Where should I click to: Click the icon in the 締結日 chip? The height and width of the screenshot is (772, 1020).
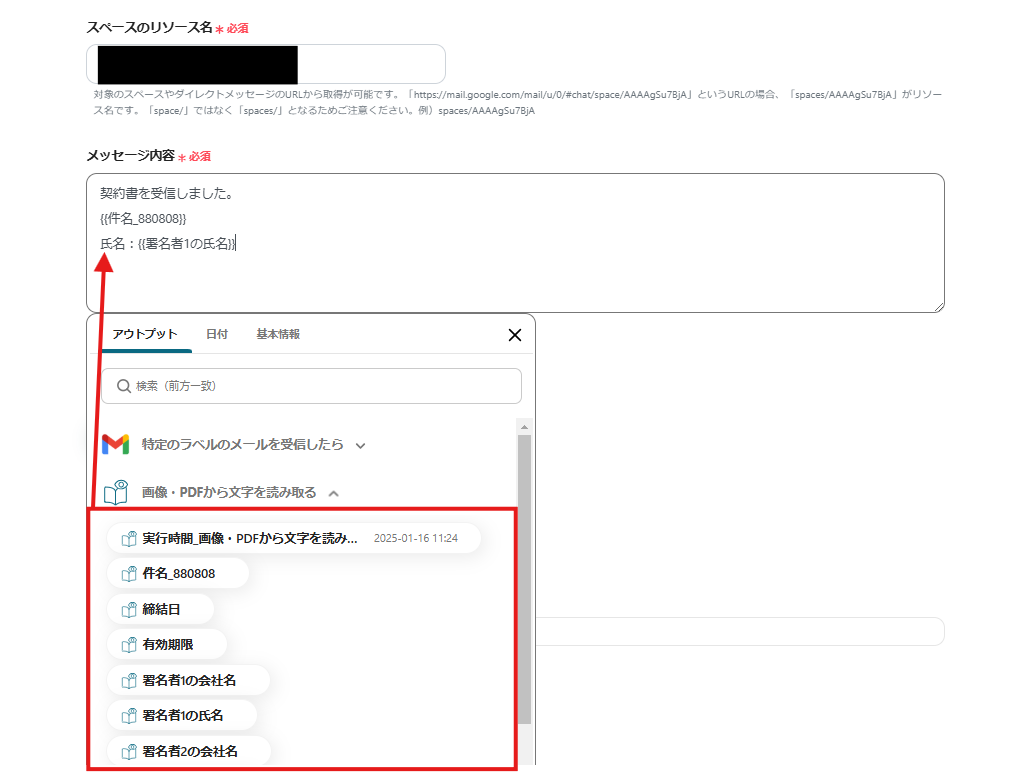tap(129, 609)
